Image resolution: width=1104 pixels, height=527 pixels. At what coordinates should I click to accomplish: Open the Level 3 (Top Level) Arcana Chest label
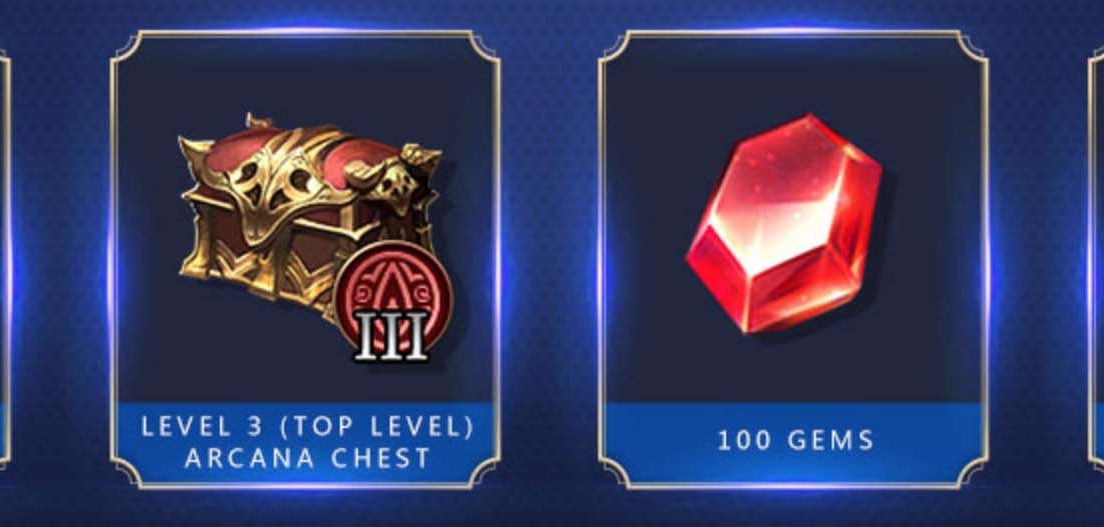click(306, 442)
